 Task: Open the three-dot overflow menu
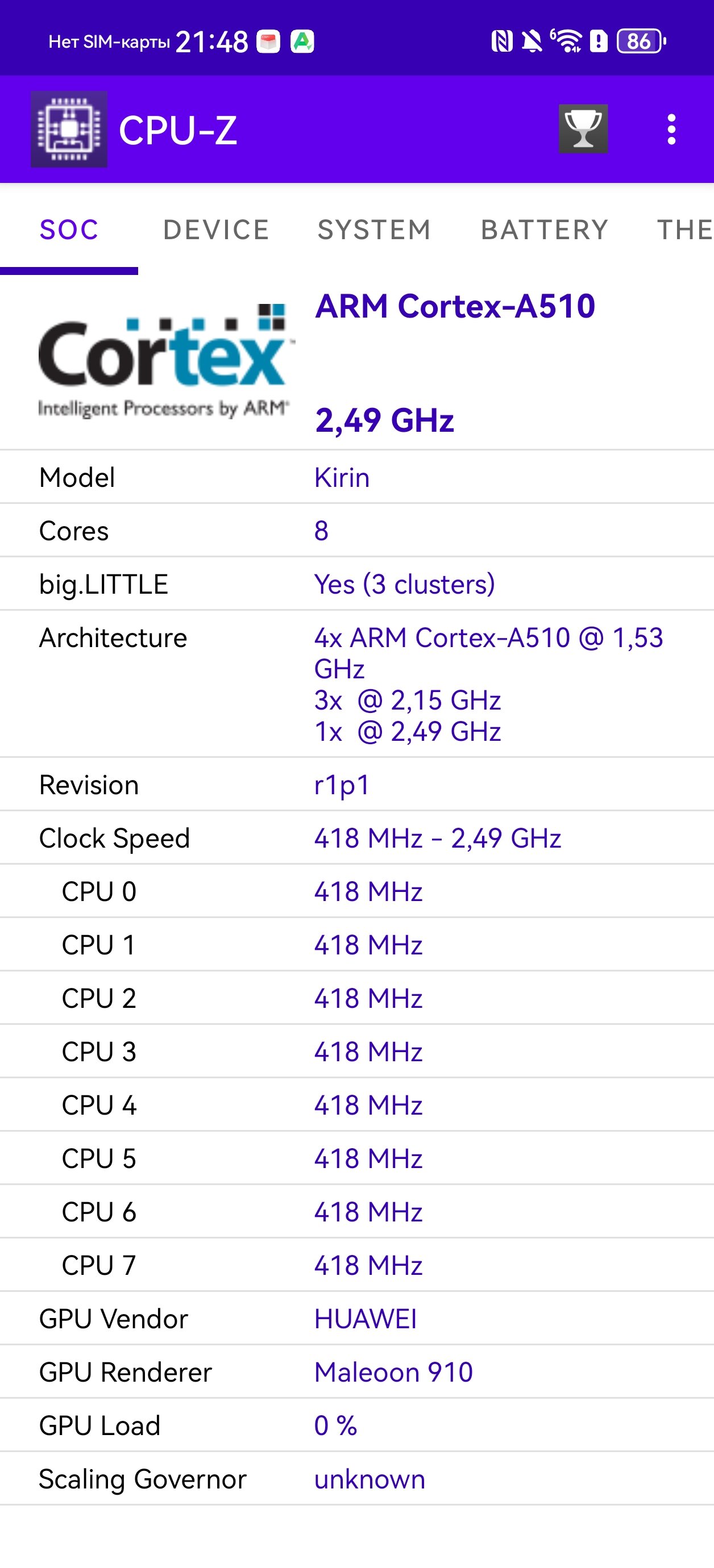pos(671,129)
